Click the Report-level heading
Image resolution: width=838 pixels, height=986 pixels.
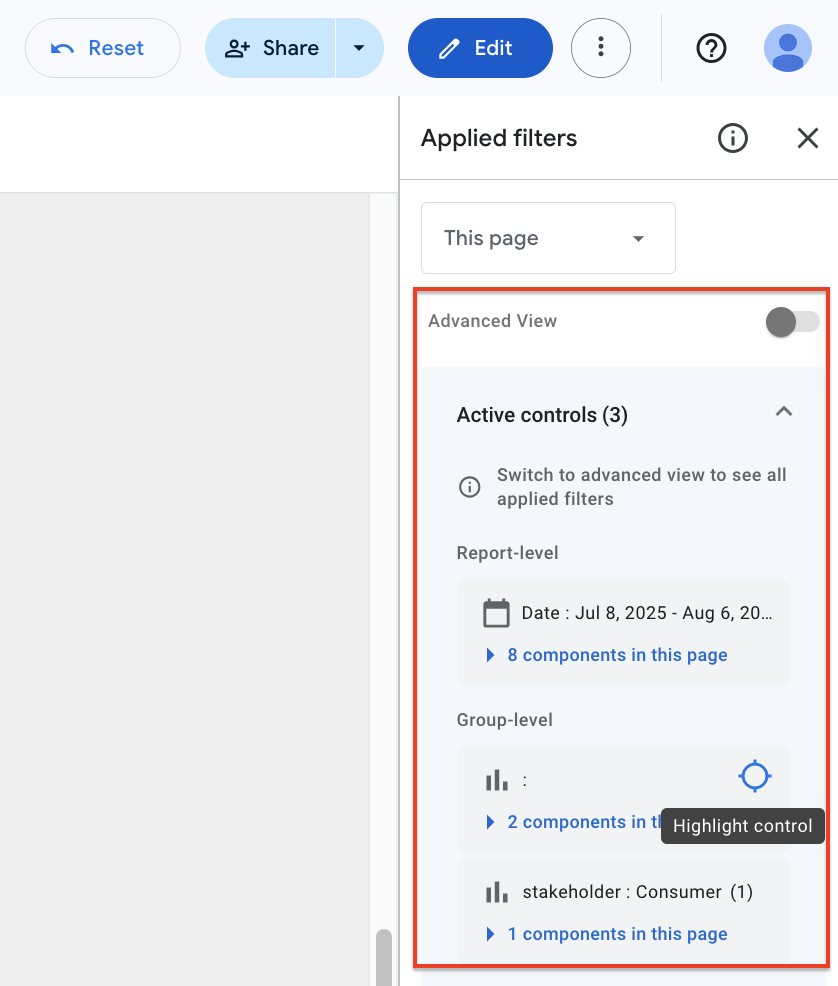point(507,553)
